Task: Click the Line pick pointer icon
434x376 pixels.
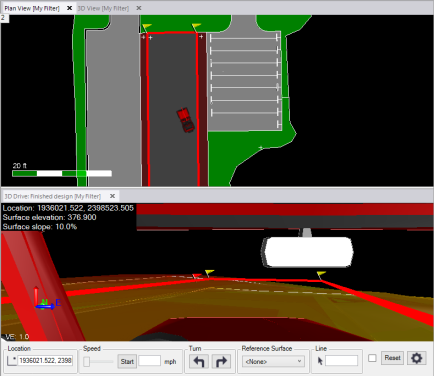Action: pos(320,361)
